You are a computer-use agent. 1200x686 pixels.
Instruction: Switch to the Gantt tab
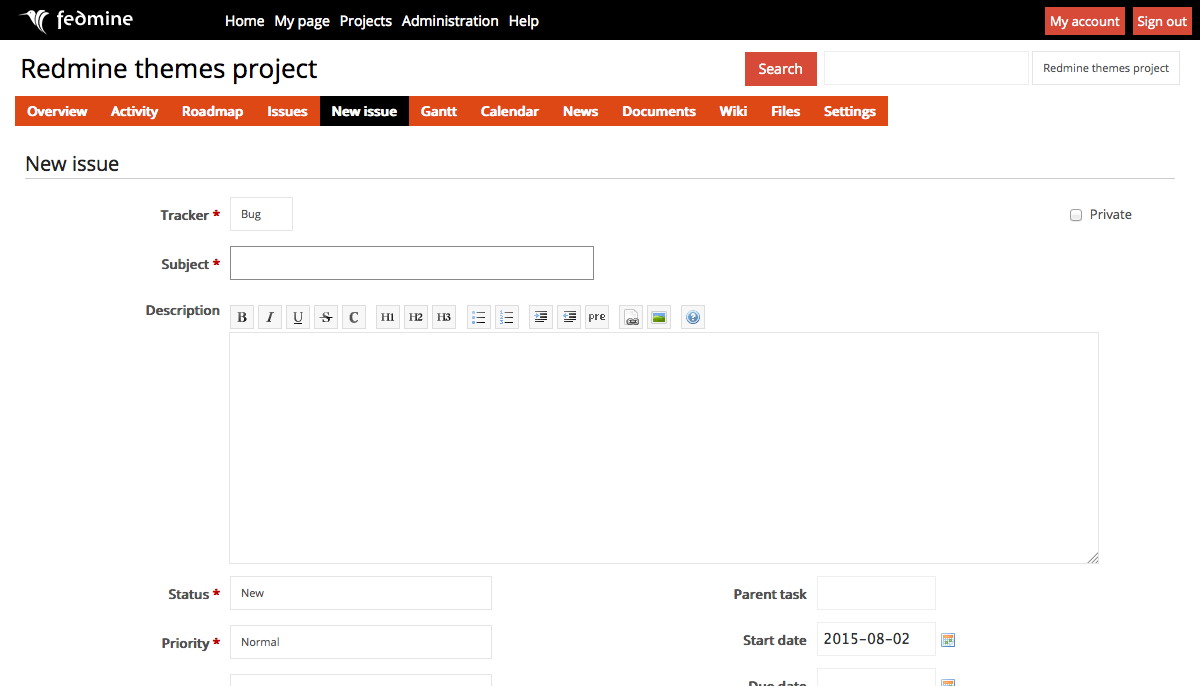(x=439, y=111)
